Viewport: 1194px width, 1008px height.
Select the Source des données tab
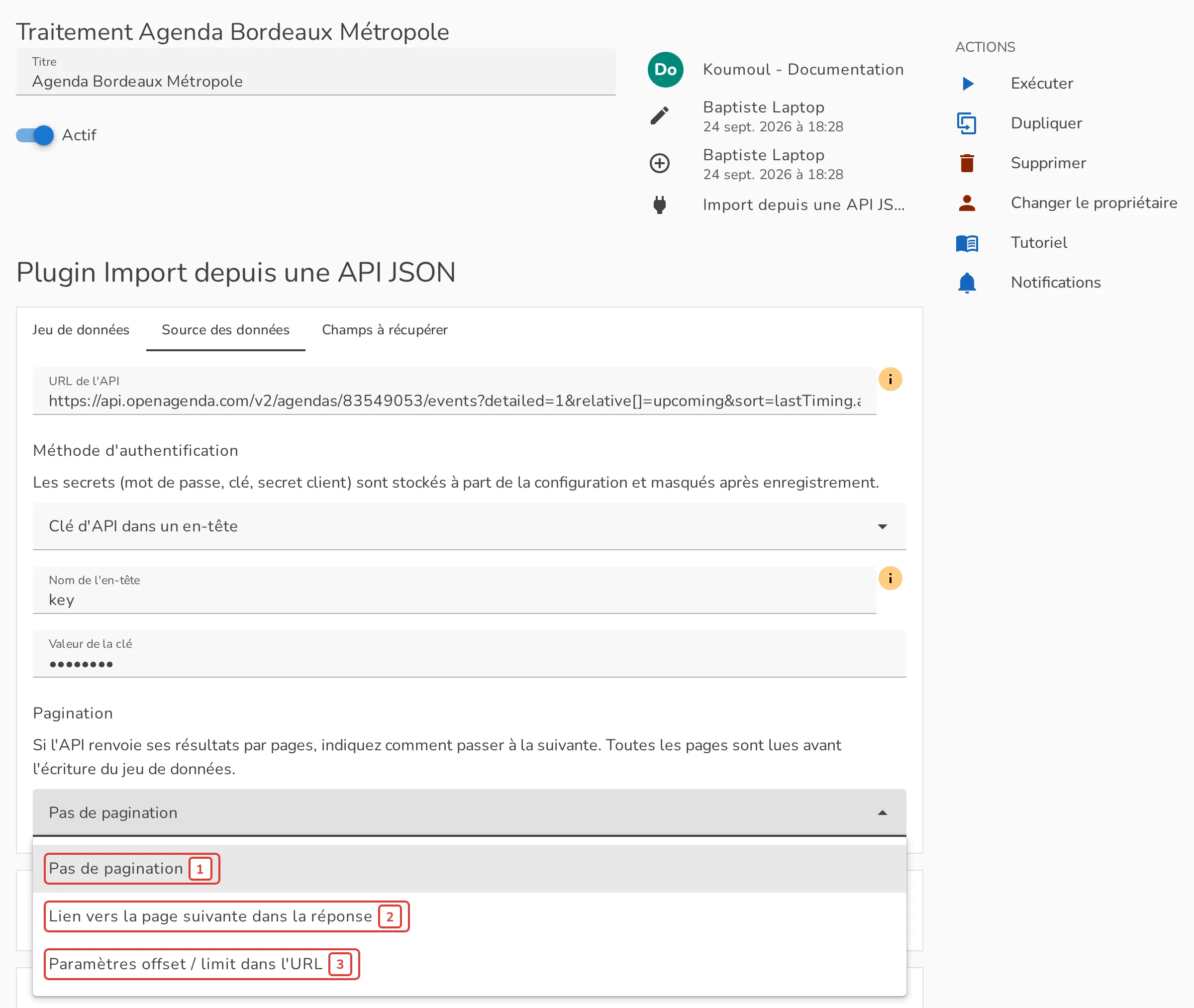click(226, 330)
